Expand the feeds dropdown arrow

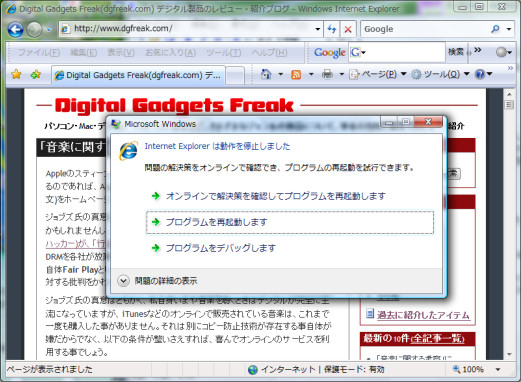(311, 74)
